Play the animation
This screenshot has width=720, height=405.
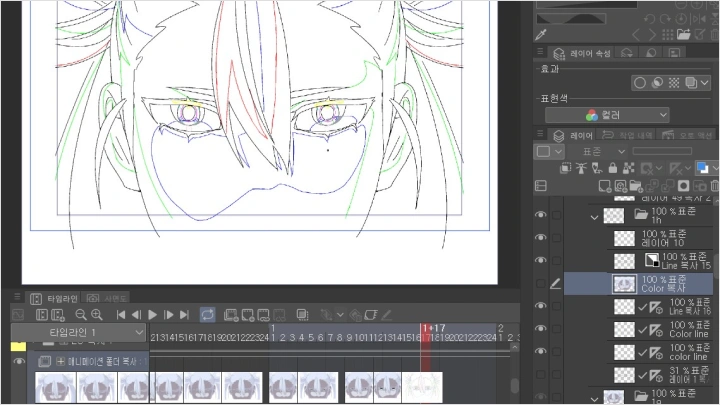click(152, 315)
